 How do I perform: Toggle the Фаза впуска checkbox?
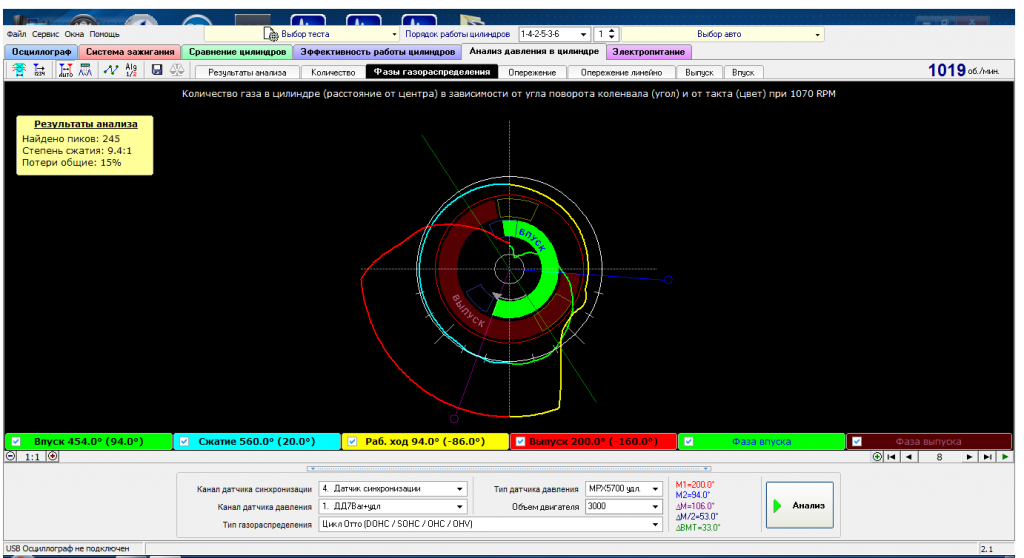pos(688,442)
